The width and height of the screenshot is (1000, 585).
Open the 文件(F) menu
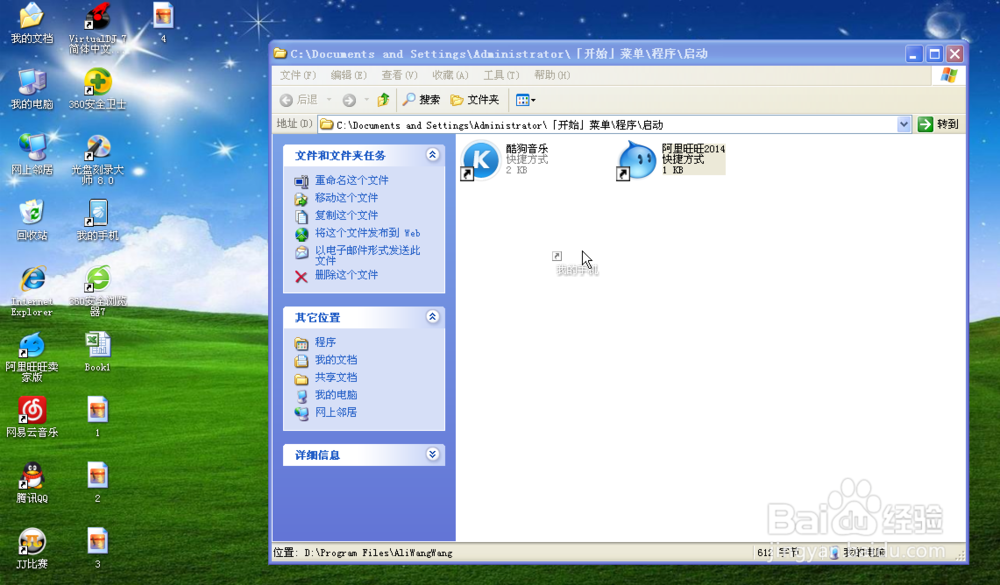click(298, 75)
